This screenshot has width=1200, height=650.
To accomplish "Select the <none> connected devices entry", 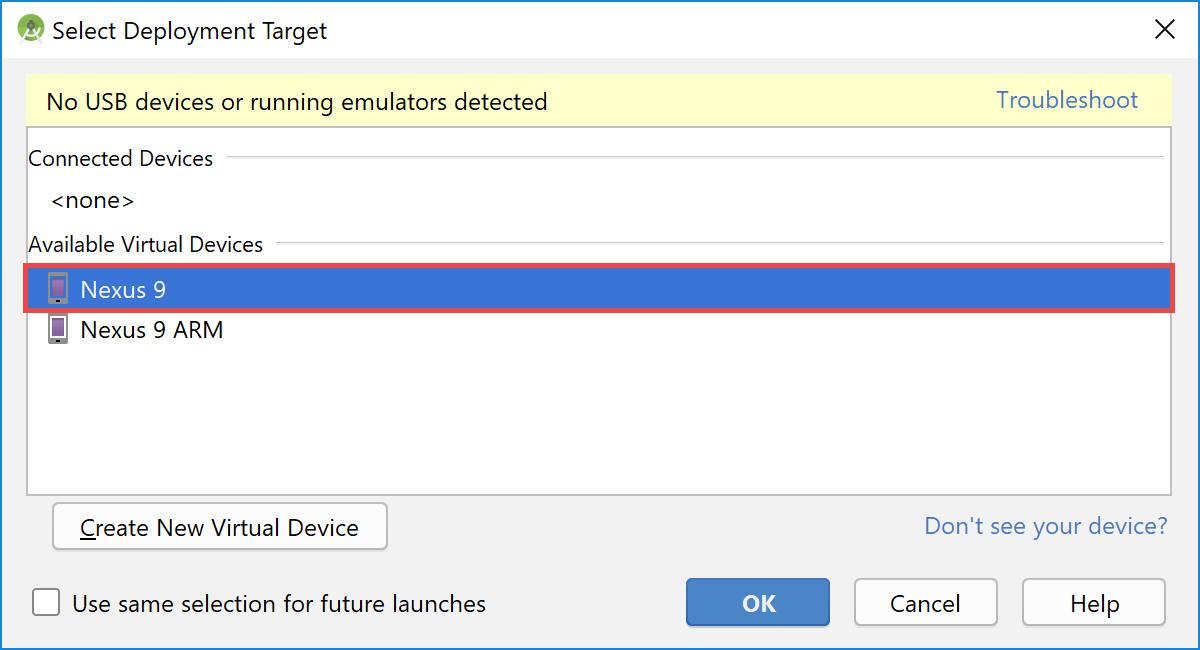I will [93, 201].
